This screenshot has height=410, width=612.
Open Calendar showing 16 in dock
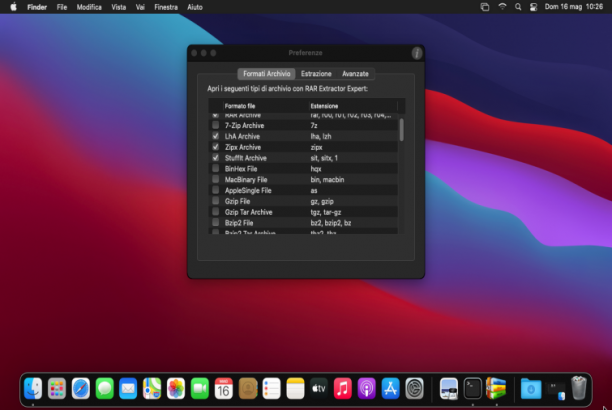224,389
